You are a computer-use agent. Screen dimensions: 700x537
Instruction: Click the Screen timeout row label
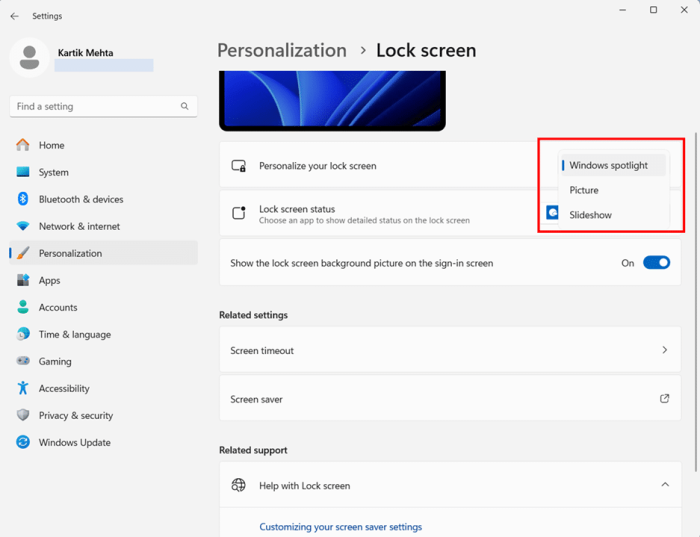pos(262,350)
